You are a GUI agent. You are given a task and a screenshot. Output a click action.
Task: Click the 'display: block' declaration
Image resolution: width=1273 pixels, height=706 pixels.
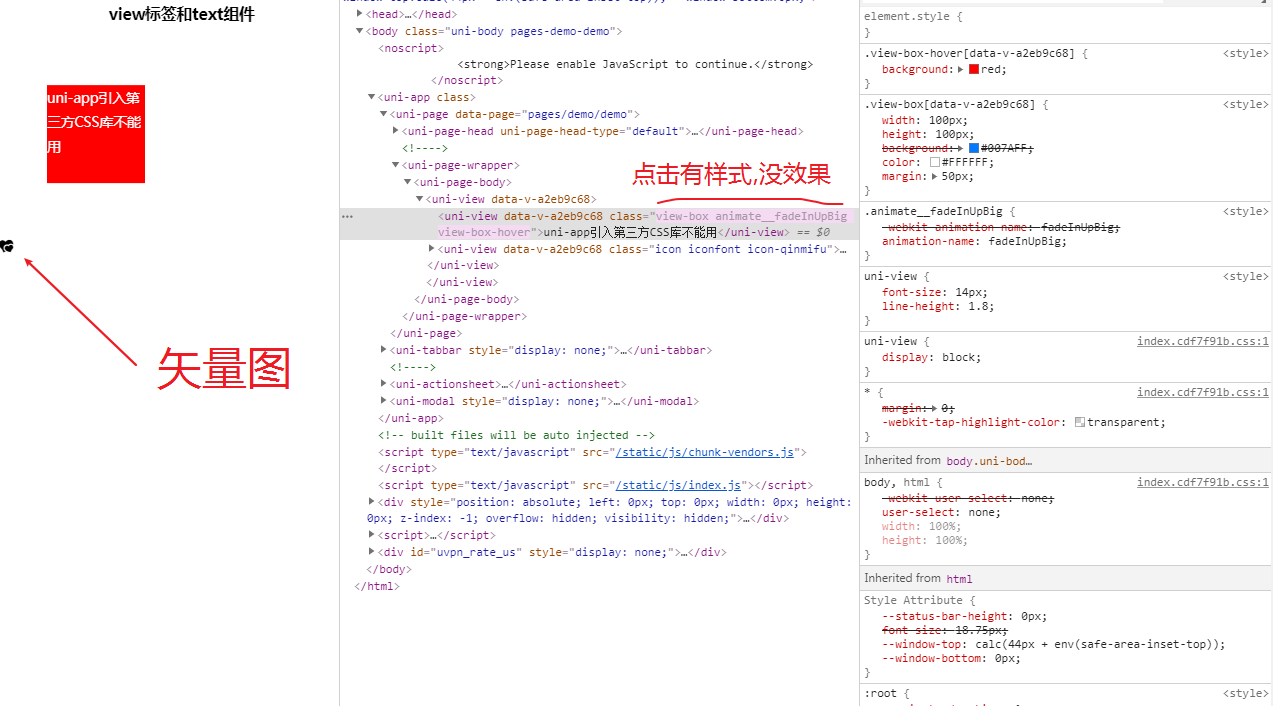pos(932,357)
